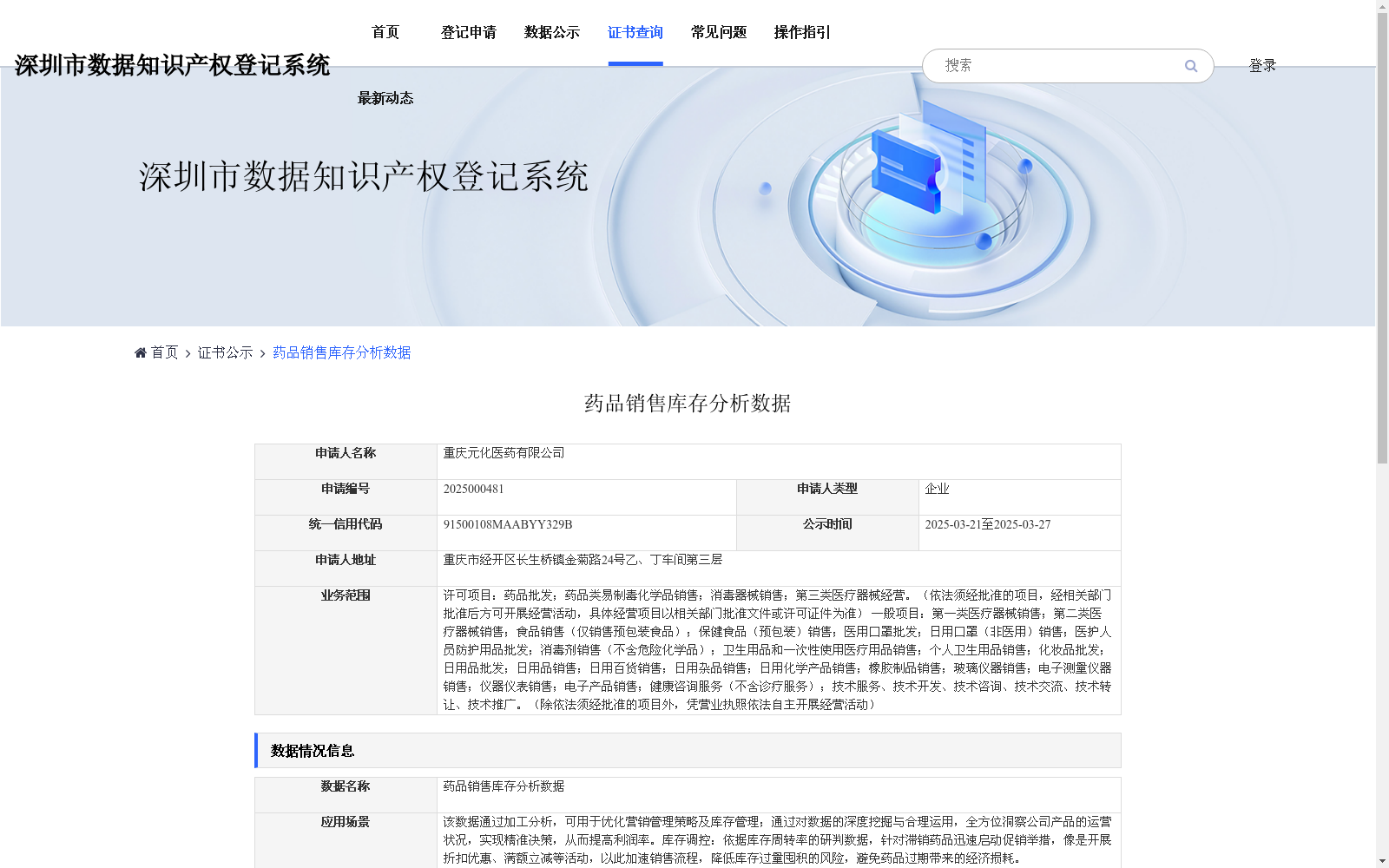Viewport: 1389px width, 868px height.
Task: Click the 证书公示 breadcrumb link
Action: tap(226, 352)
